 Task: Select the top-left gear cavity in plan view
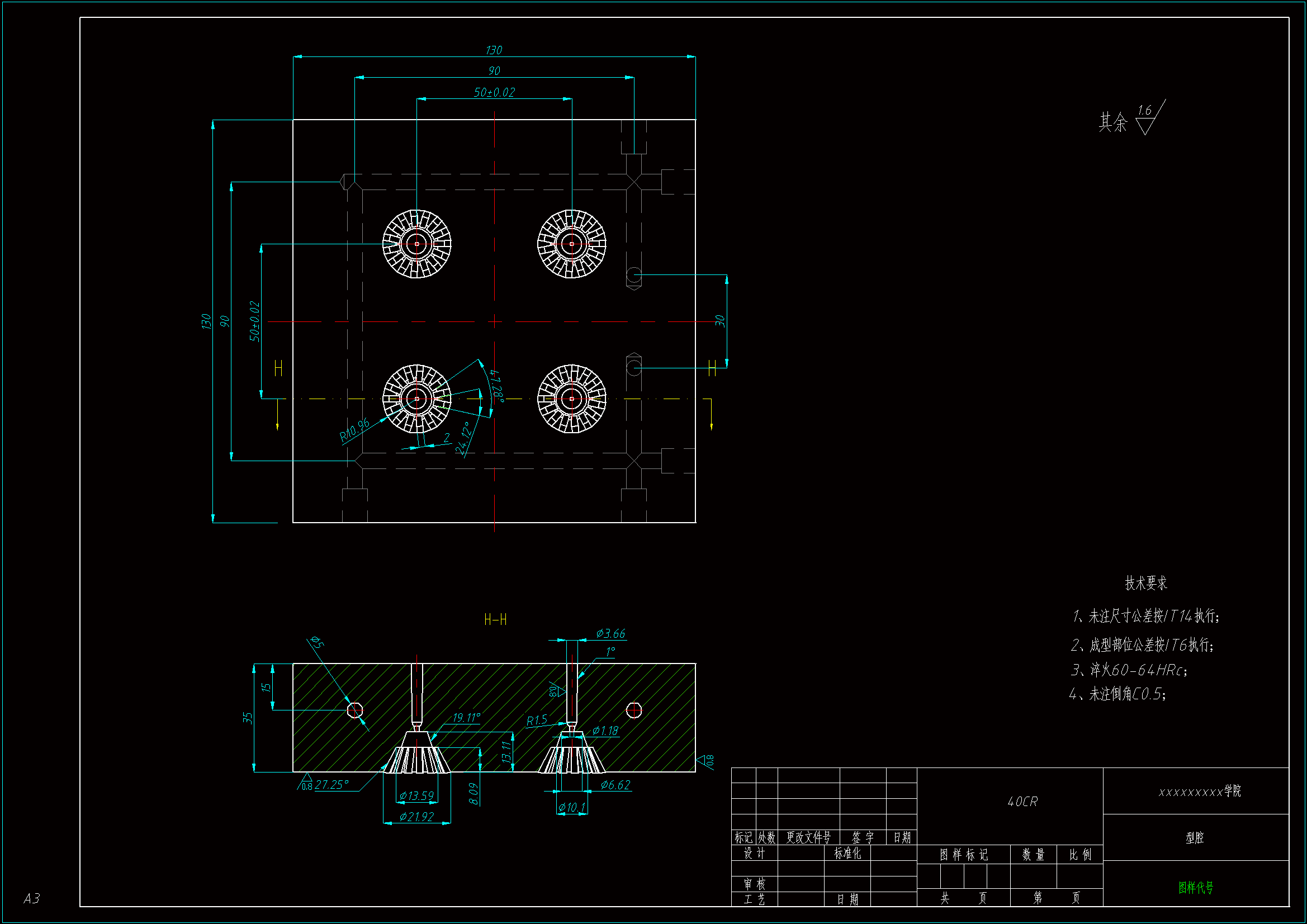tap(416, 244)
